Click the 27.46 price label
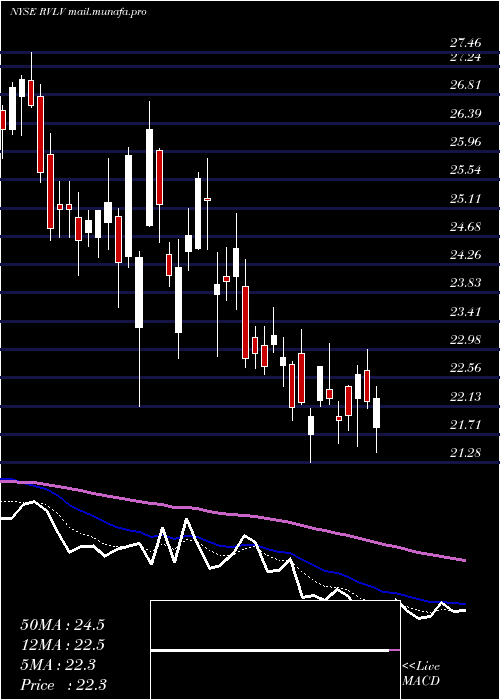This screenshot has height=700, width=500. click(466, 43)
